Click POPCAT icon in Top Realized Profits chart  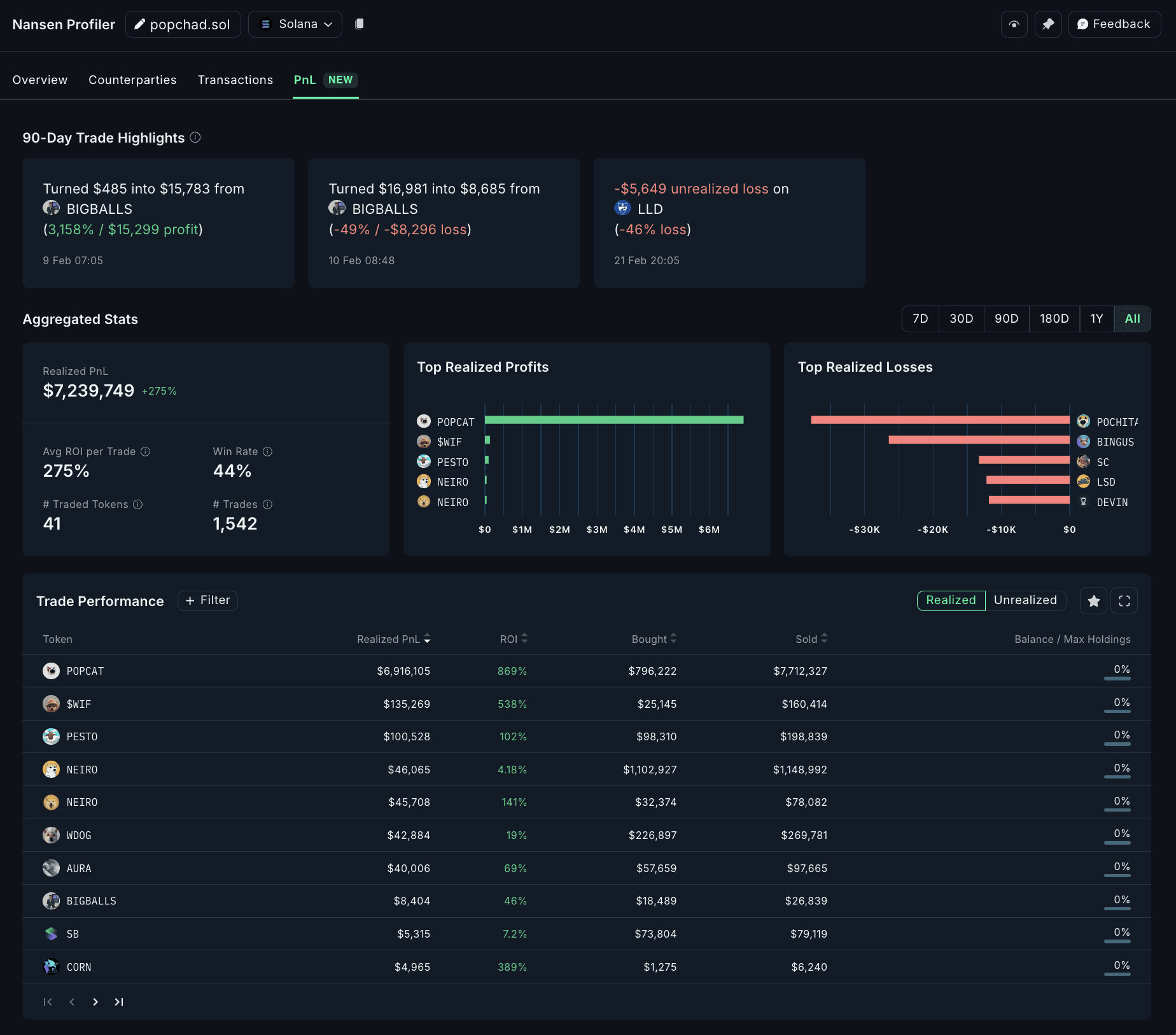[424, 421]
